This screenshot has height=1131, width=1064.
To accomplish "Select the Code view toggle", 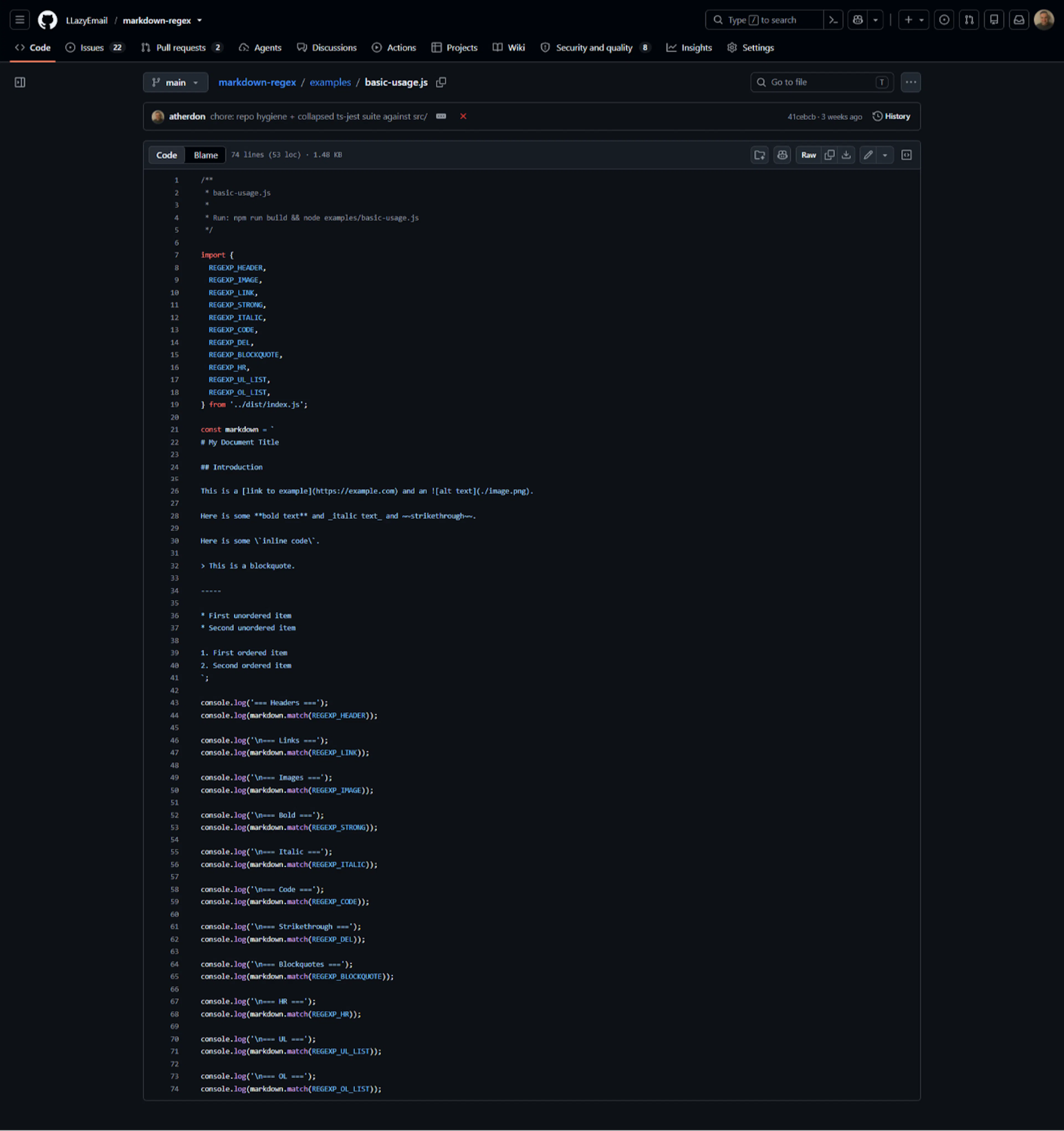I will [167, 155].
